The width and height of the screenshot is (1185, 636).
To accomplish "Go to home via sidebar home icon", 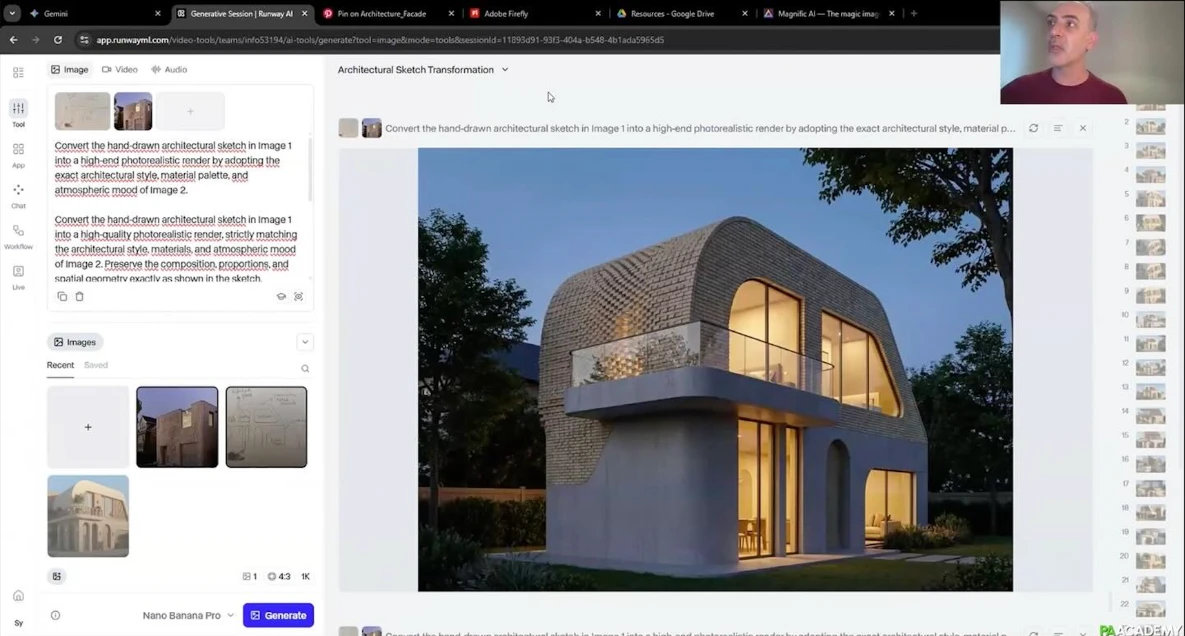I will point(18,596).
